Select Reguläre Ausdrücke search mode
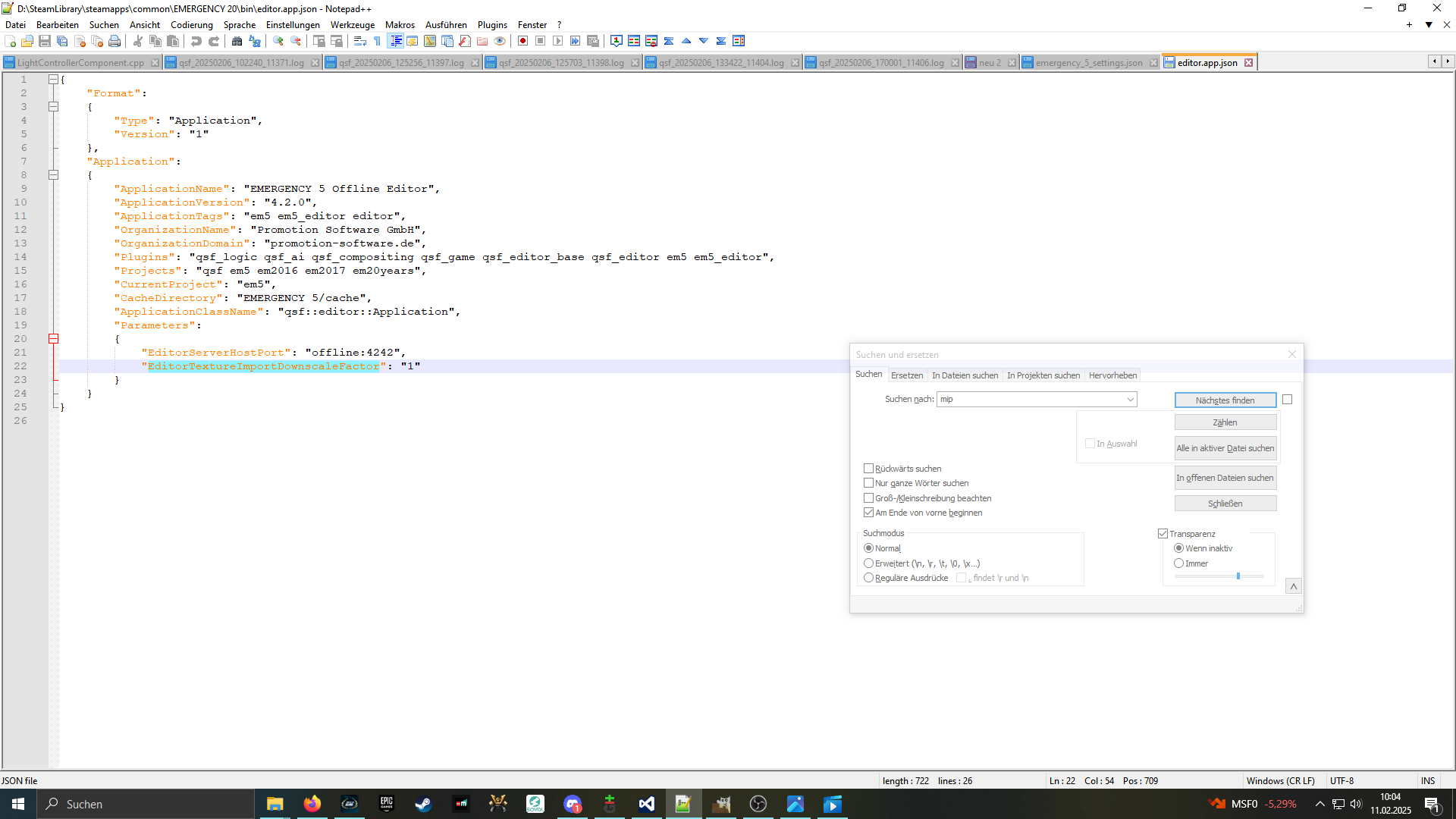Screen dimensions: 1456x819 click(869, 578)
